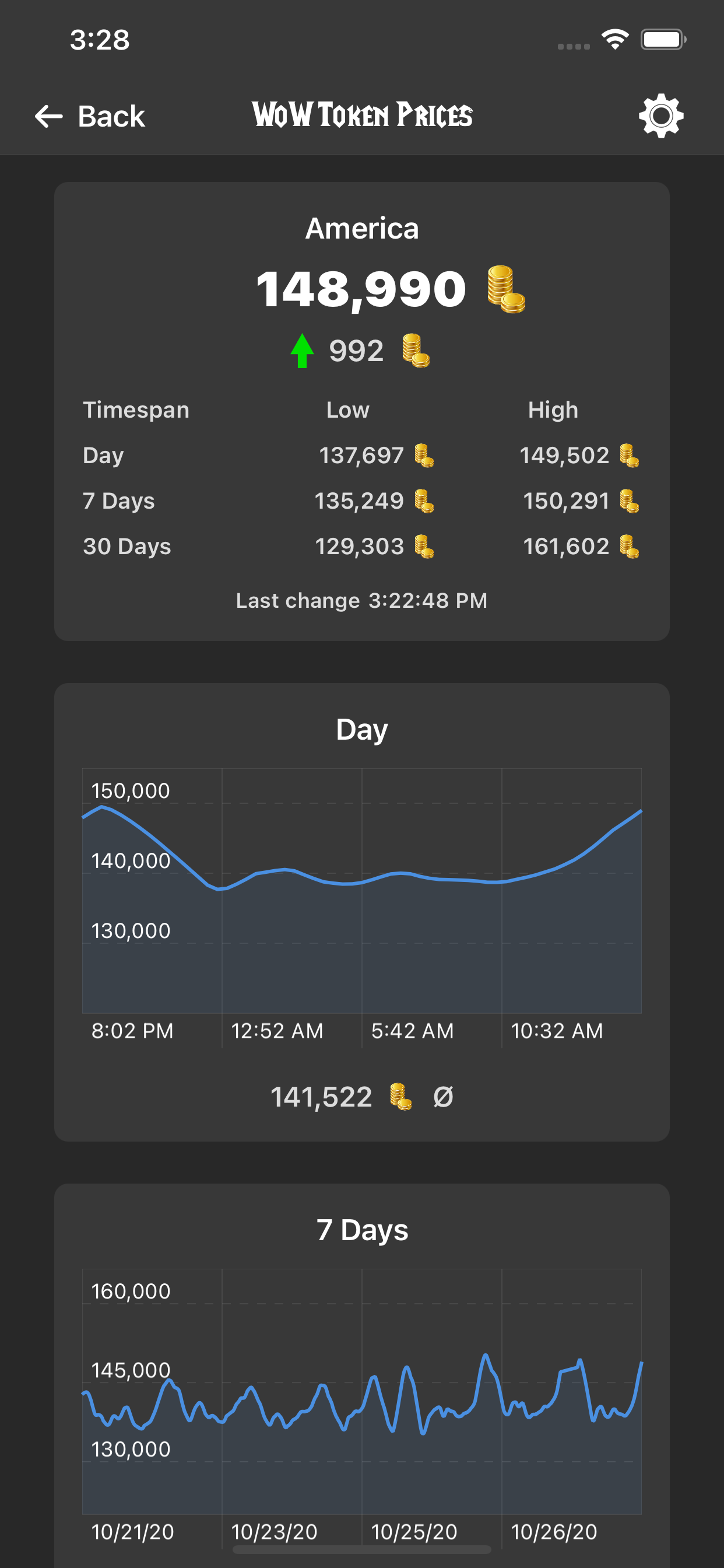Screen dimensions: 724x1568
Task: Select the Day row label in table
Action: coord(103,456)
